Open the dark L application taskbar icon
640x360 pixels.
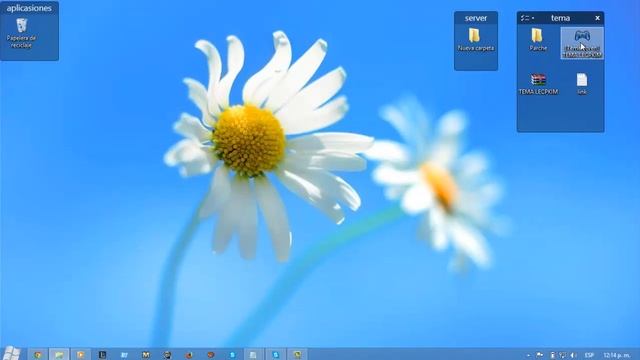coord(102,355)
